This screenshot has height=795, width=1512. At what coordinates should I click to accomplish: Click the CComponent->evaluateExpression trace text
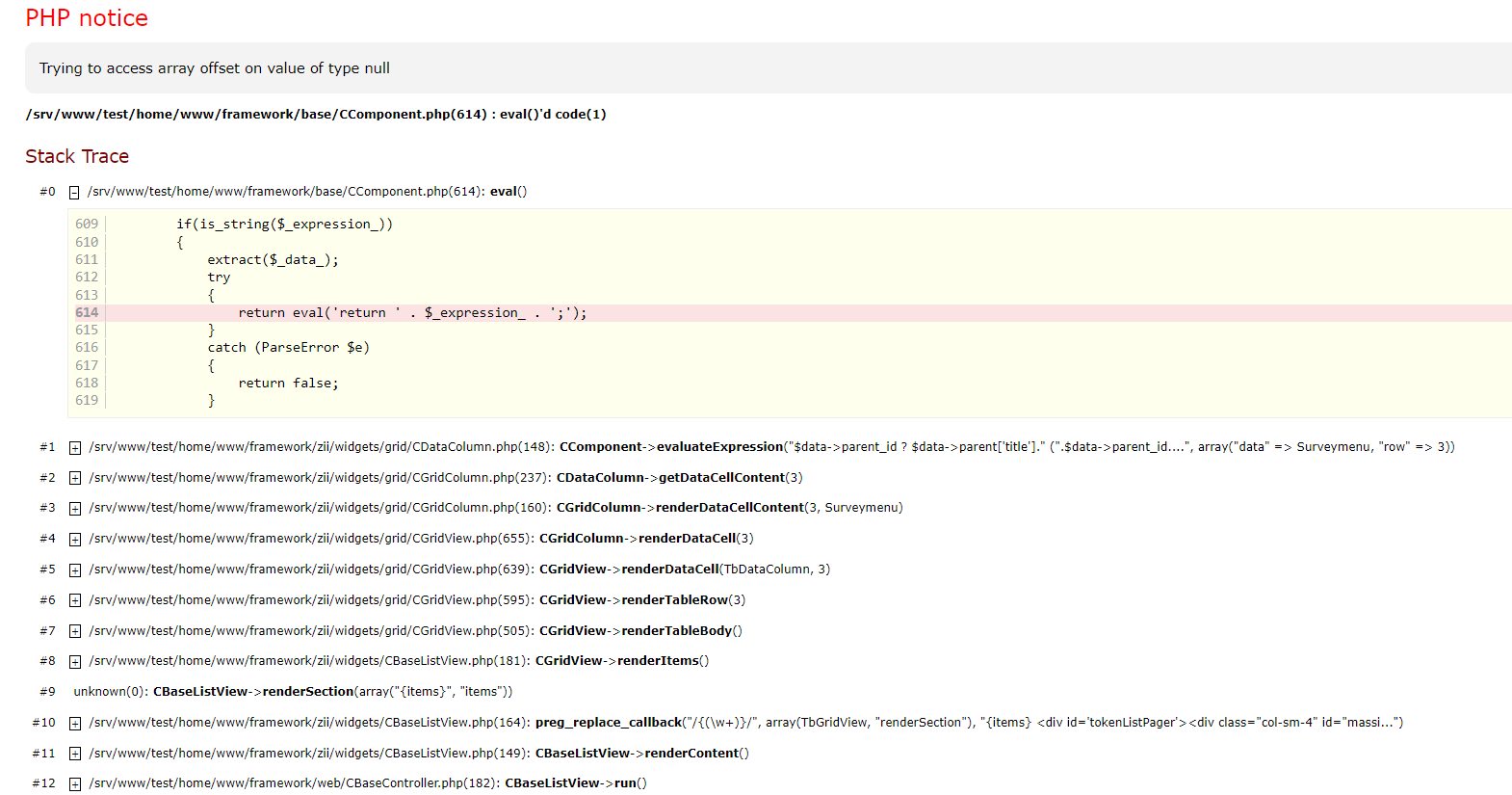point(670,447)
